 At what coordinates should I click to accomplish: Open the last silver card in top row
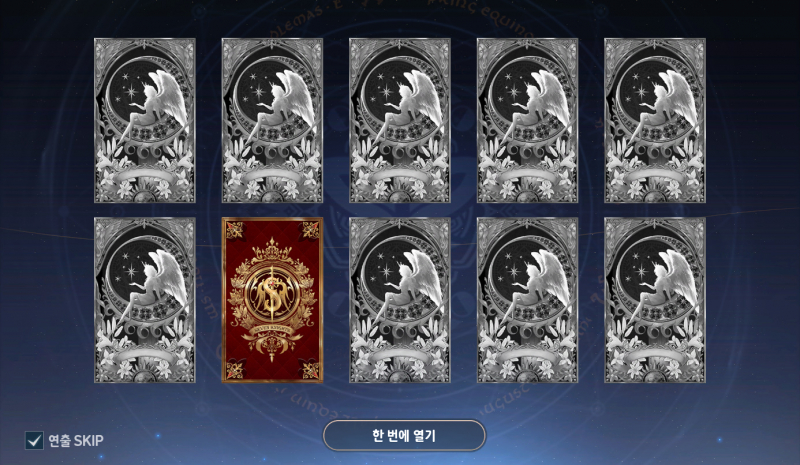[x=655, y=120]
